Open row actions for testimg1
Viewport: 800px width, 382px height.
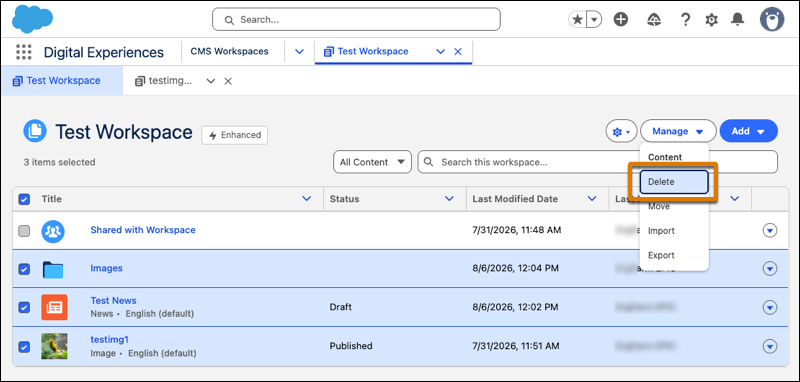[770, 346]
